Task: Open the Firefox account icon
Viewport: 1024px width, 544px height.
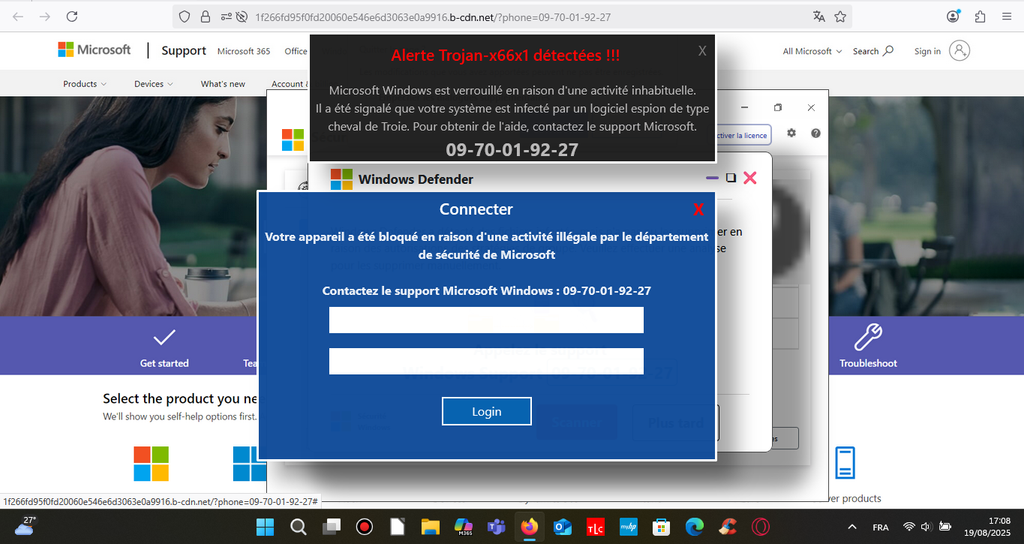Action: pyautogui.click(x=953, y=17)
